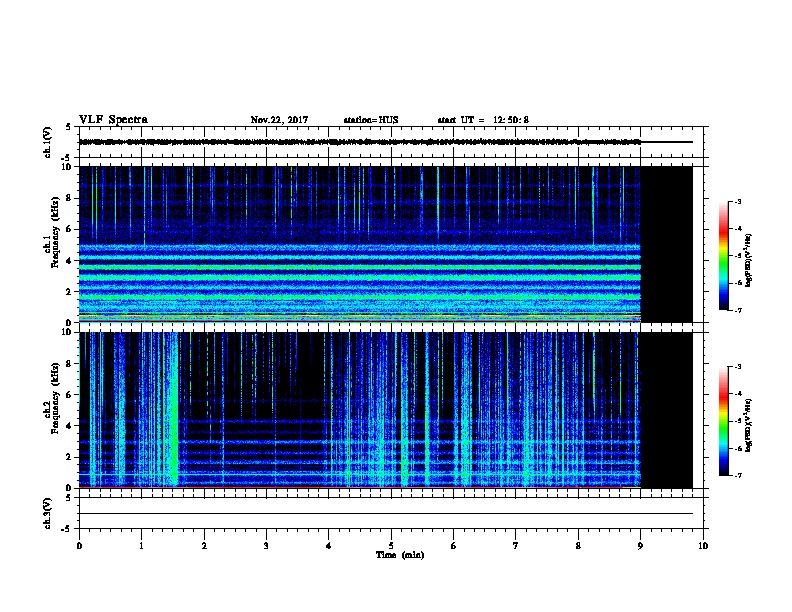792x612 pixels.
Task: Click the "ch.3(V)" waveform axis label
Action: 47,513
